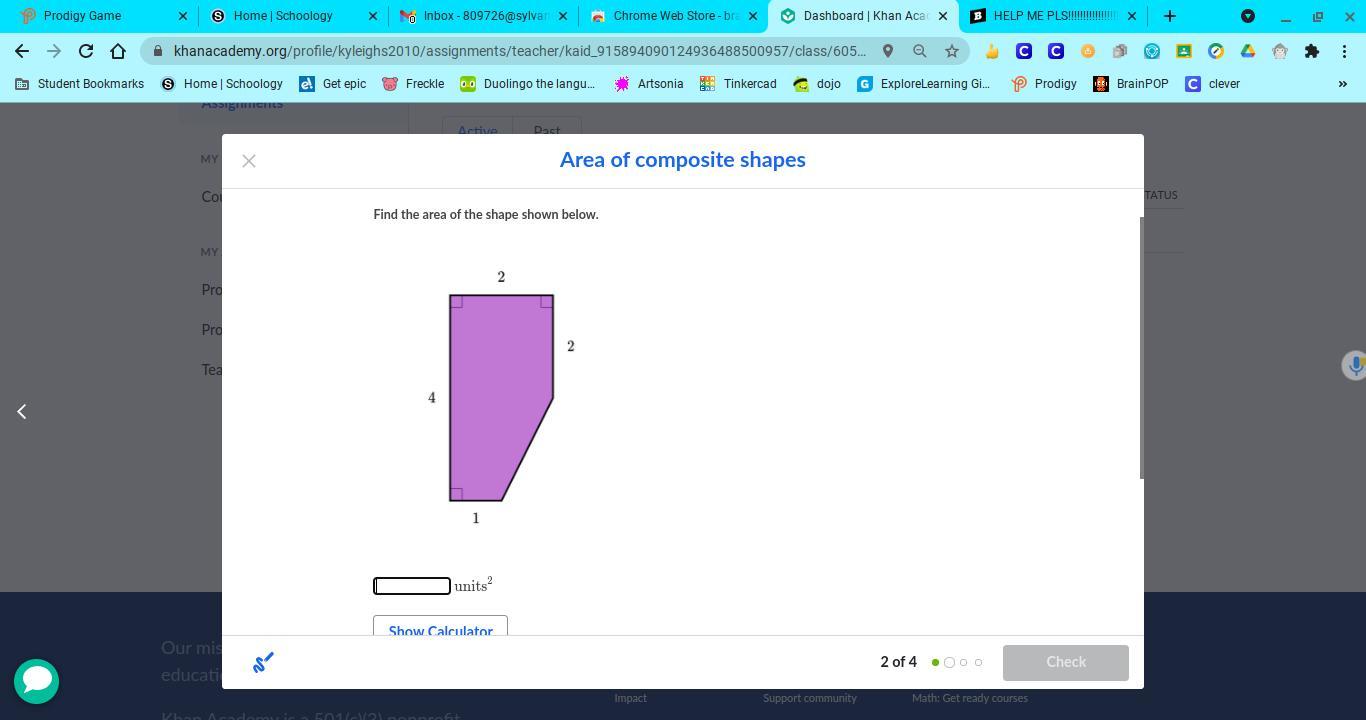The image size is (1366, 720).
Task: Click the Impact footer link
Action: pos(631,698)
